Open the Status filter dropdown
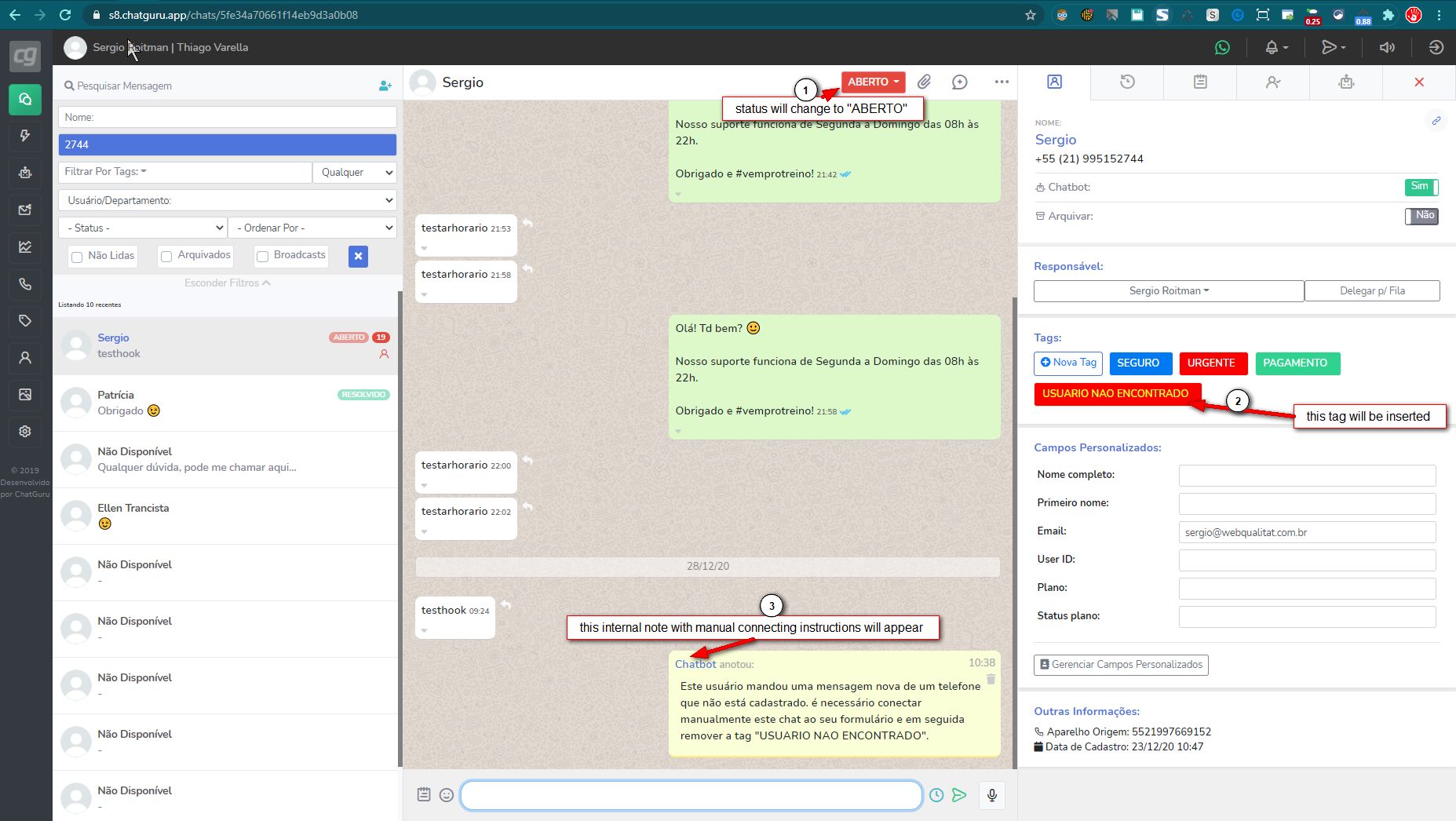The image size is (1456, 821). point(143,228)
